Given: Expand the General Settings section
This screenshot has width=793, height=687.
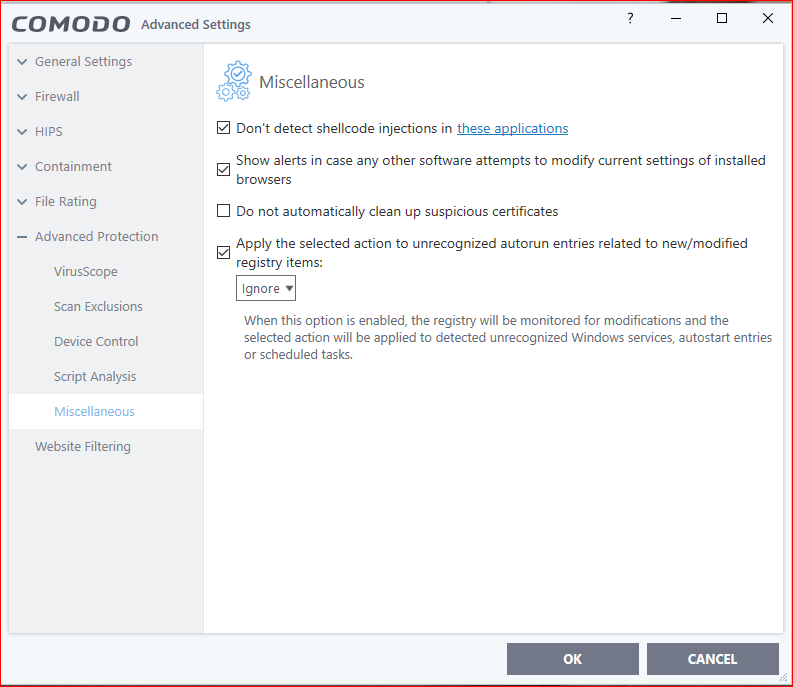Looking at the screenshot, I should pyautogui.click(x=22, y=62).
